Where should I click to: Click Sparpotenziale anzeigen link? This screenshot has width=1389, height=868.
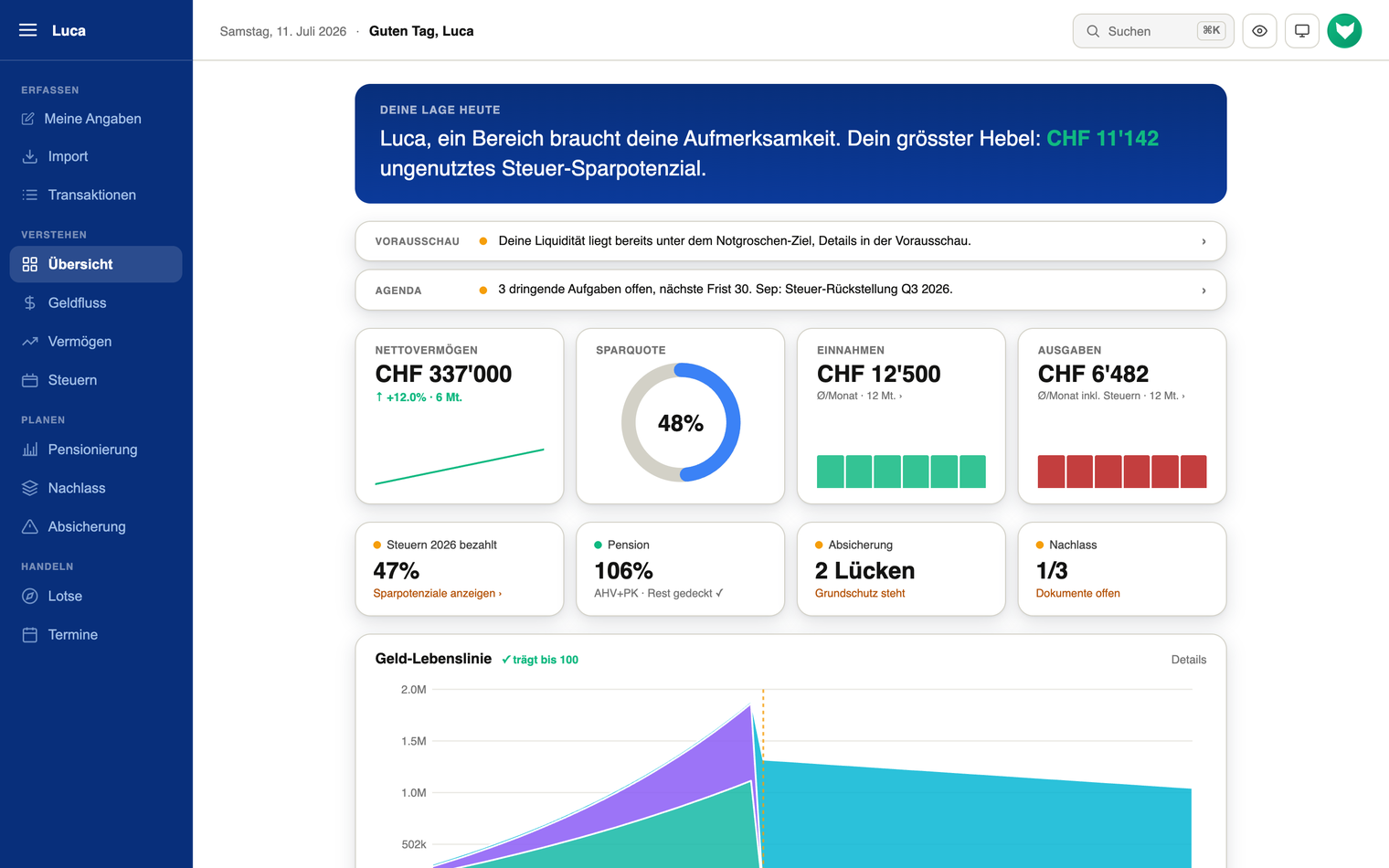pos(437,593)
